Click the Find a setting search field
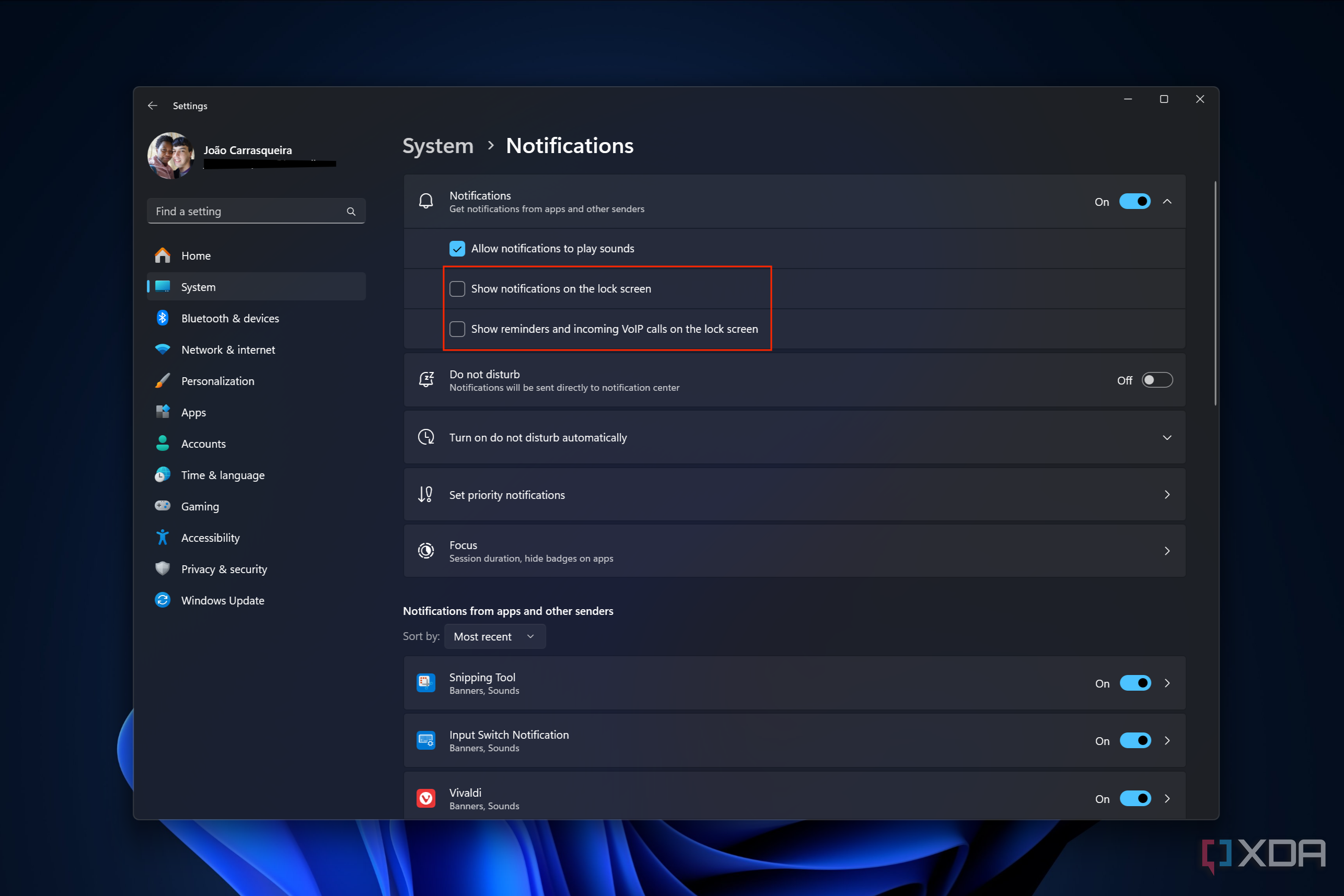The width and height of the screenshot is (1344, 896). (x=246, y=212)
